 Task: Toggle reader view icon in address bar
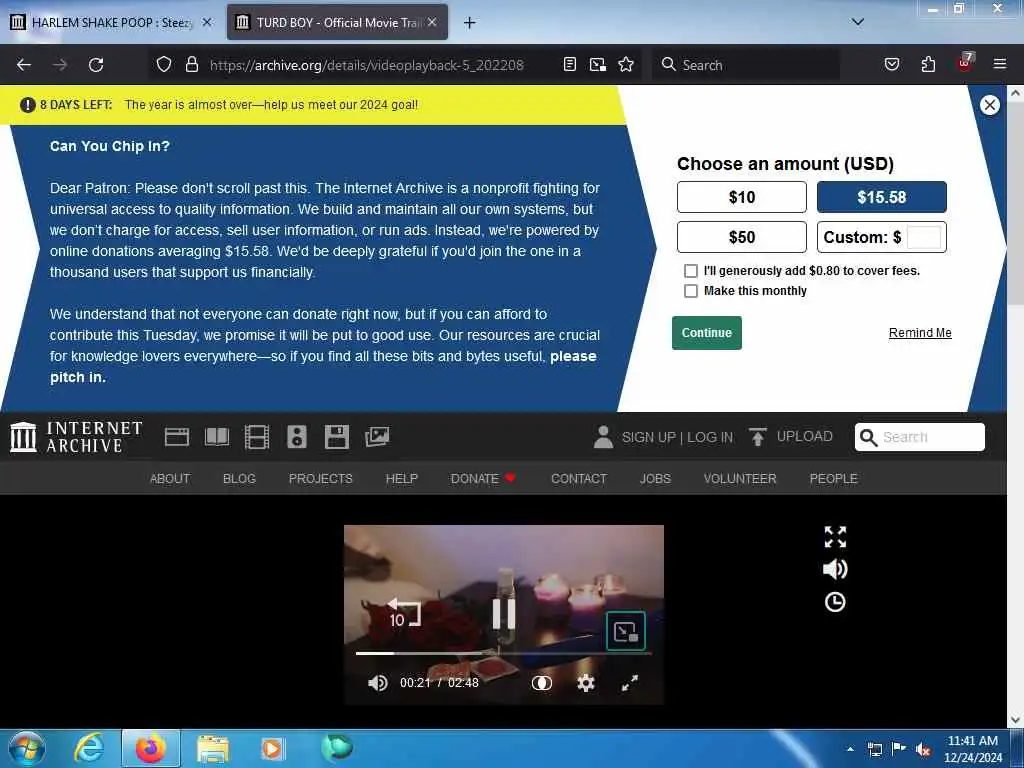coord(569,64)
